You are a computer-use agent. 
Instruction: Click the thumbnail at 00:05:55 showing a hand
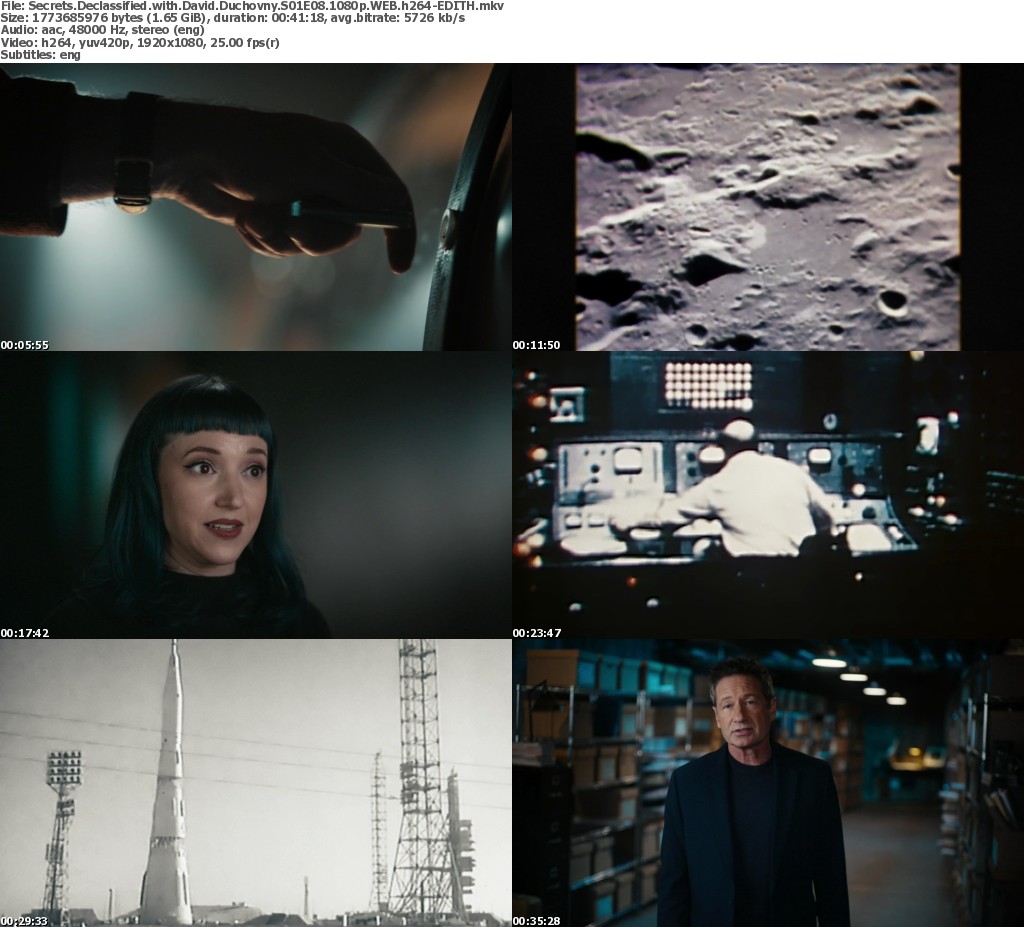point(256,207)
